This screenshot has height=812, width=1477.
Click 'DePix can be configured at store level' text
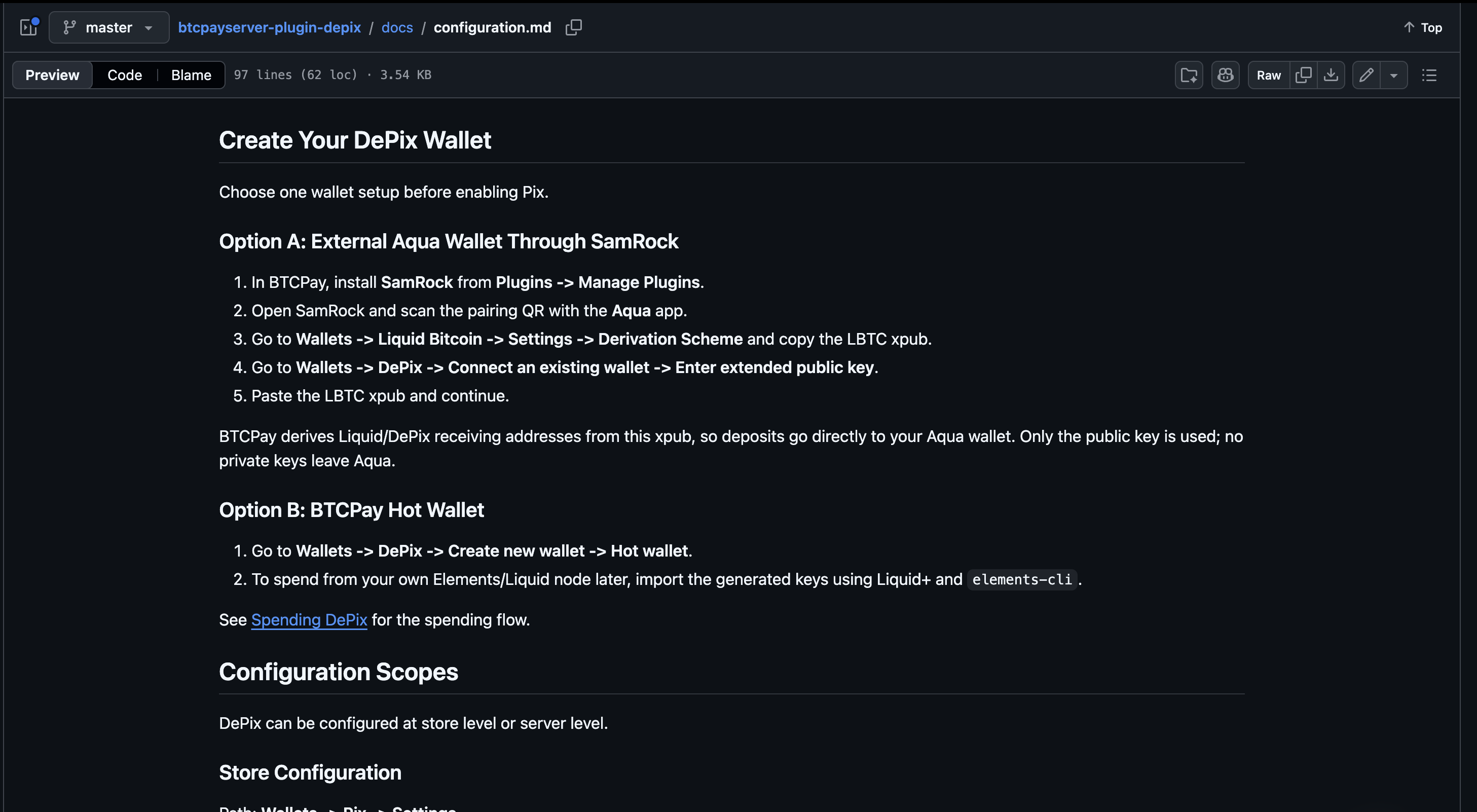click(x=414, y=724)
